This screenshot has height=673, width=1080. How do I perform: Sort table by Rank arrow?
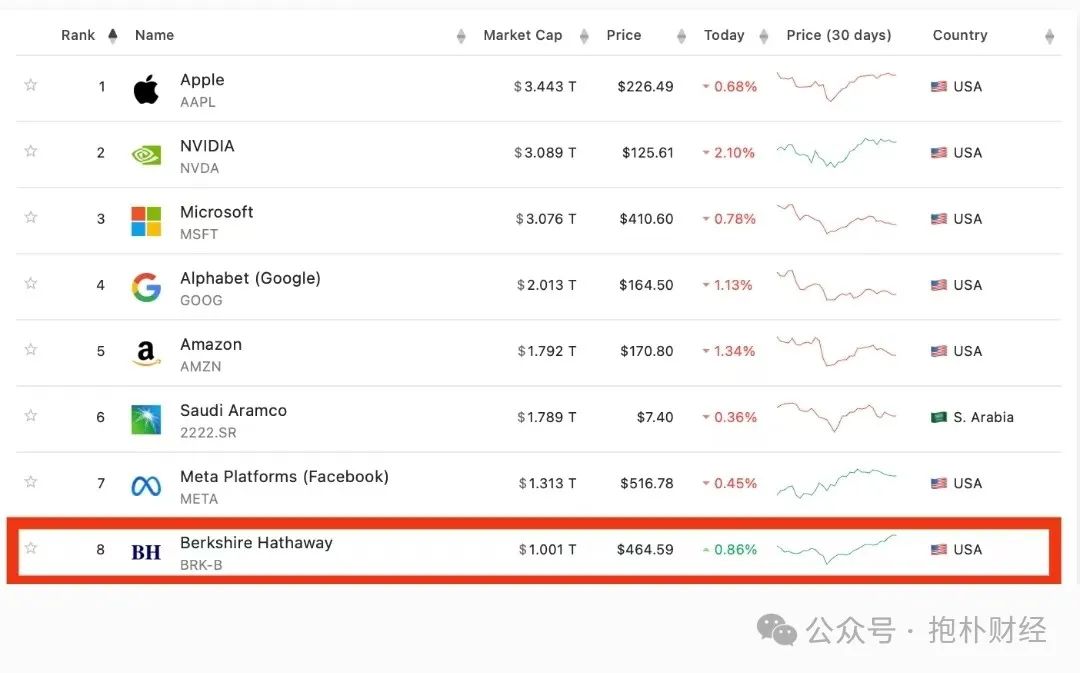pyautogui.click(x=112, y=36)
